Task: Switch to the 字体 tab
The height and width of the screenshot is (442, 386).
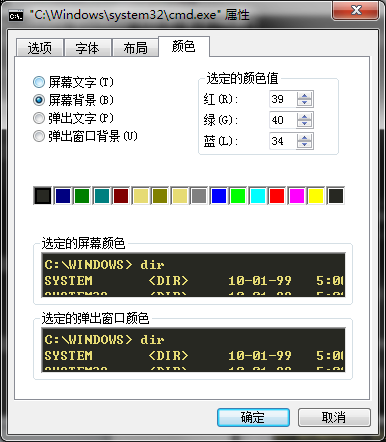Action: pyautogui.click(x=87, y=48)
